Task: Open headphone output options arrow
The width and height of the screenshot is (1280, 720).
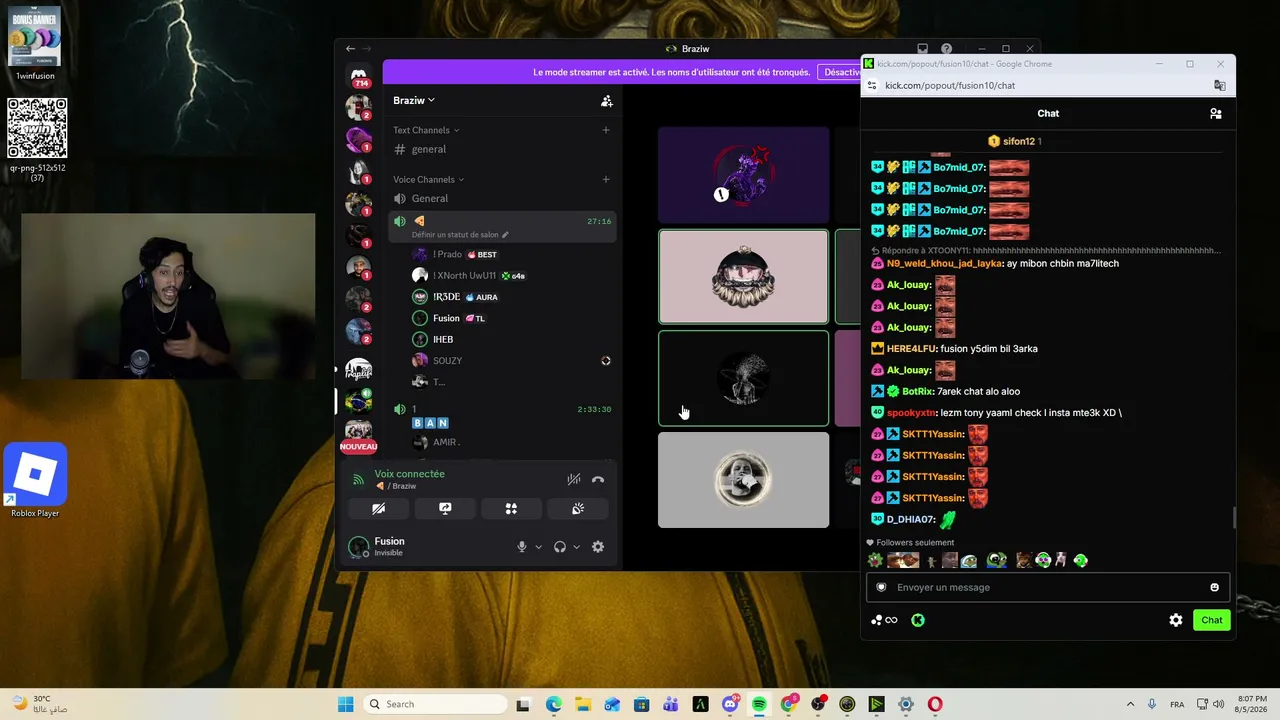Action: pyautogui.click(x=576, y=547)
